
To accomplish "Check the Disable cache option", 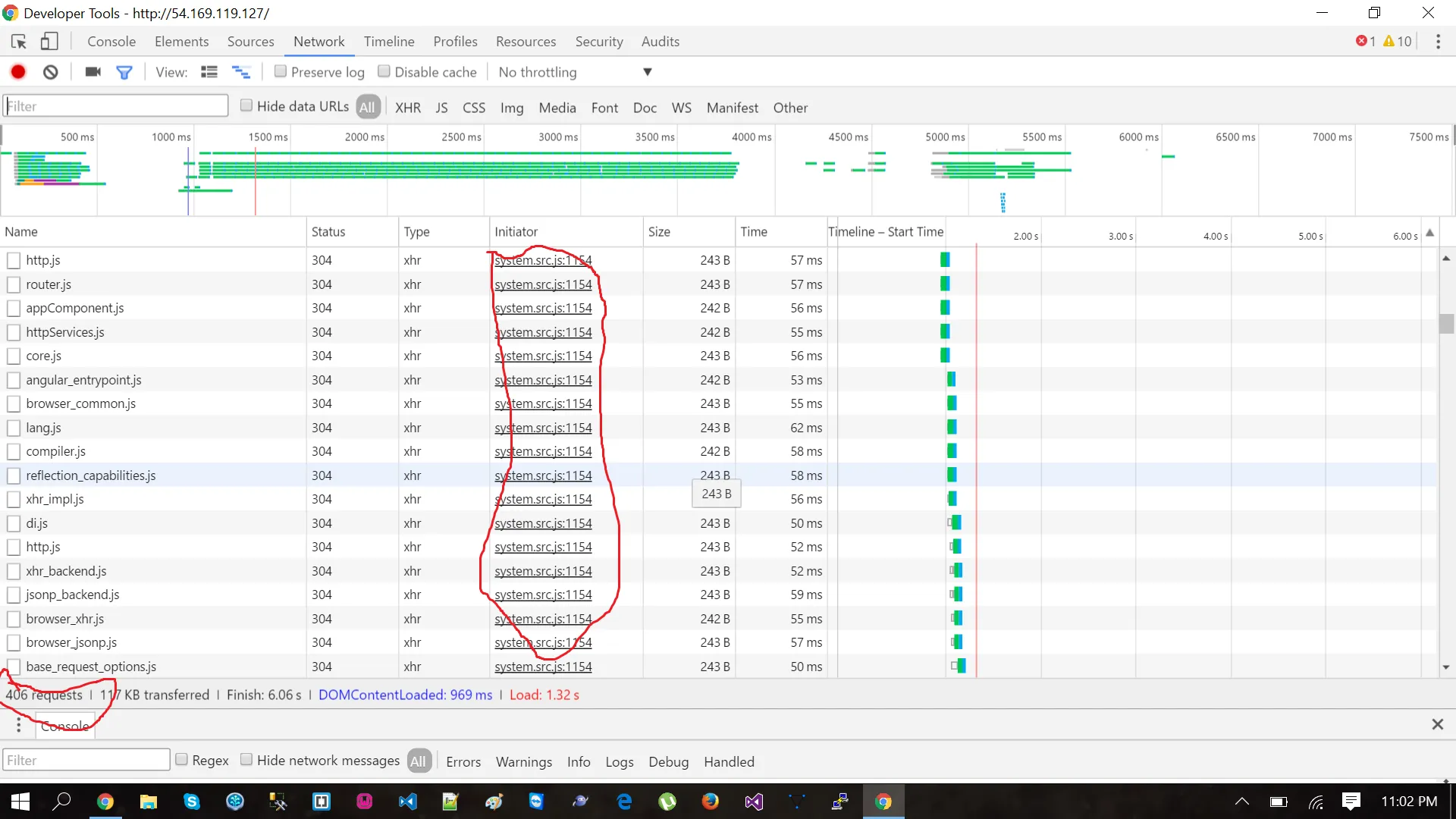I will click(x=384, y=71).
